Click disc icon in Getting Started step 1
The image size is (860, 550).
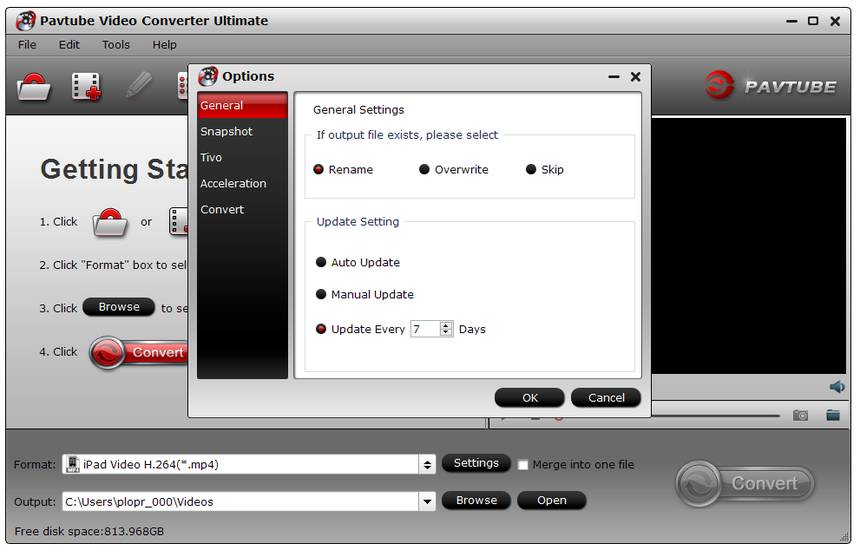[110, 222]
